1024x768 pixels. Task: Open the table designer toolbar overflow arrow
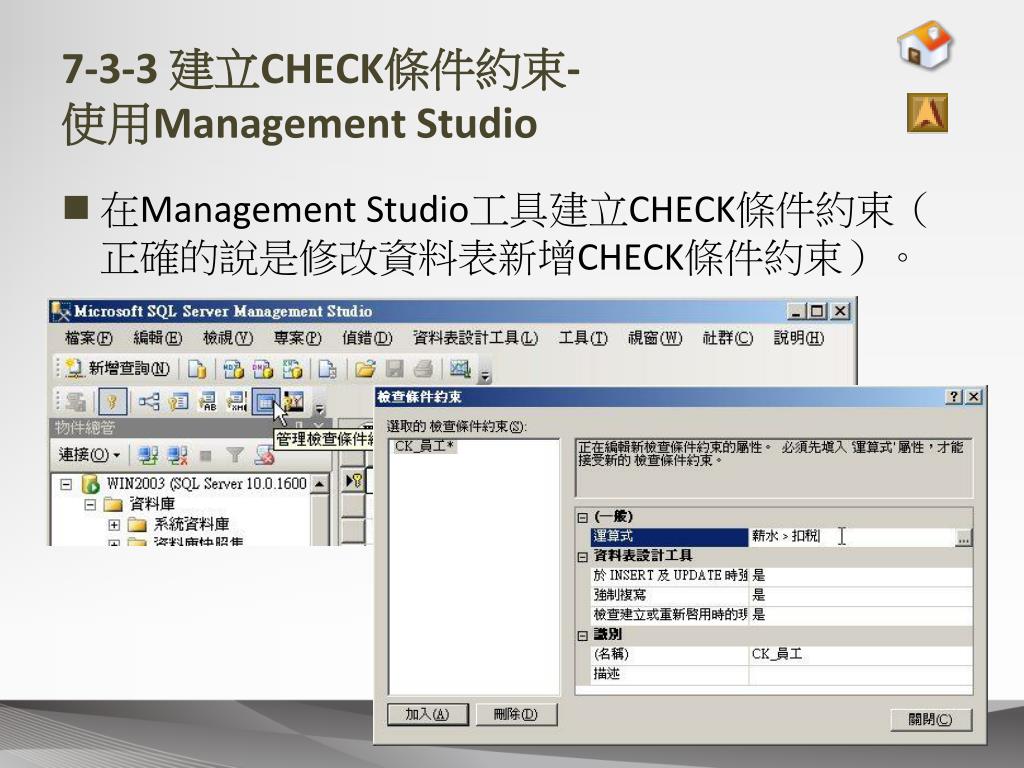coord(319,409)
